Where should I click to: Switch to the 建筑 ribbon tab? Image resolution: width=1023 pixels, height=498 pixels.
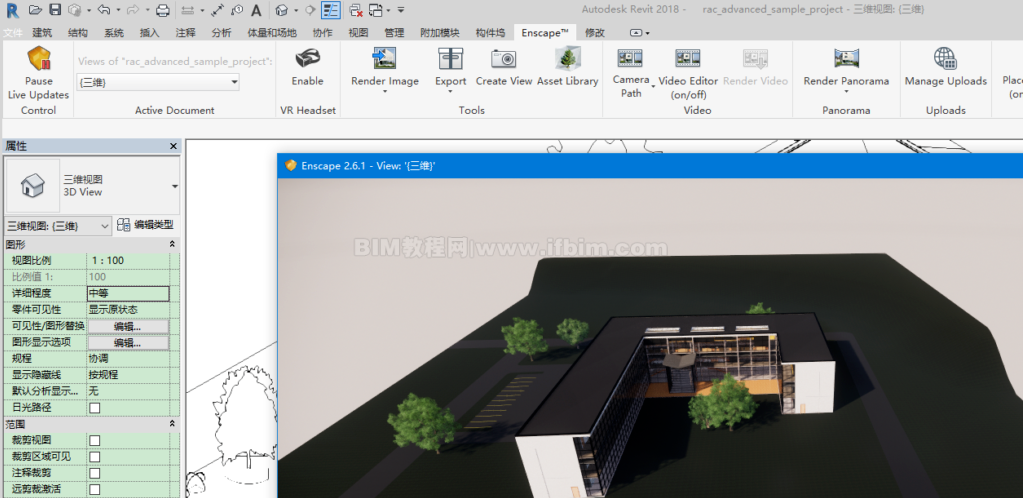click(42, 33)
